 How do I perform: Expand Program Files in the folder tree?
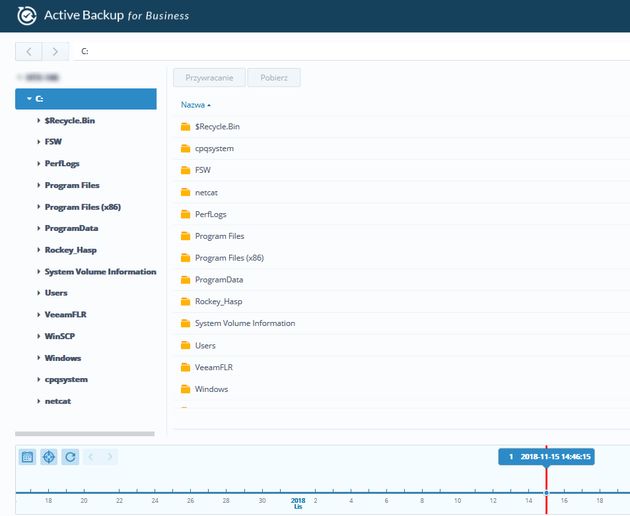39,185
